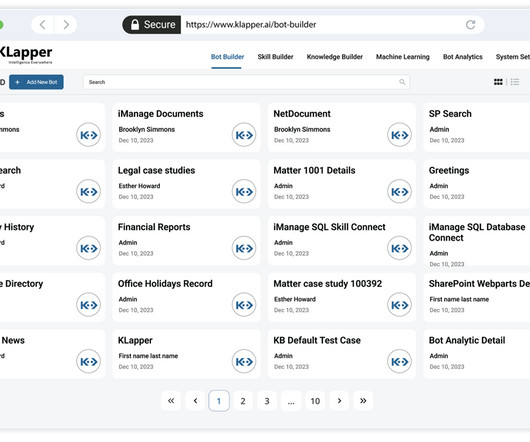Viewport: 530px width, 442px height.
Task: Click the browser forward arrow
Action: coord(66,25)
